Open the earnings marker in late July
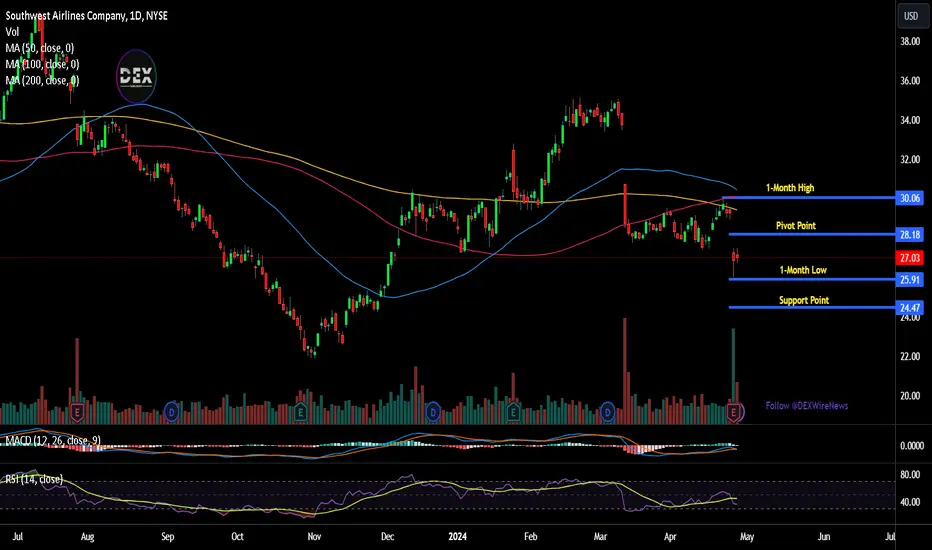Screen dimensions: 932x550 (77, 411)
